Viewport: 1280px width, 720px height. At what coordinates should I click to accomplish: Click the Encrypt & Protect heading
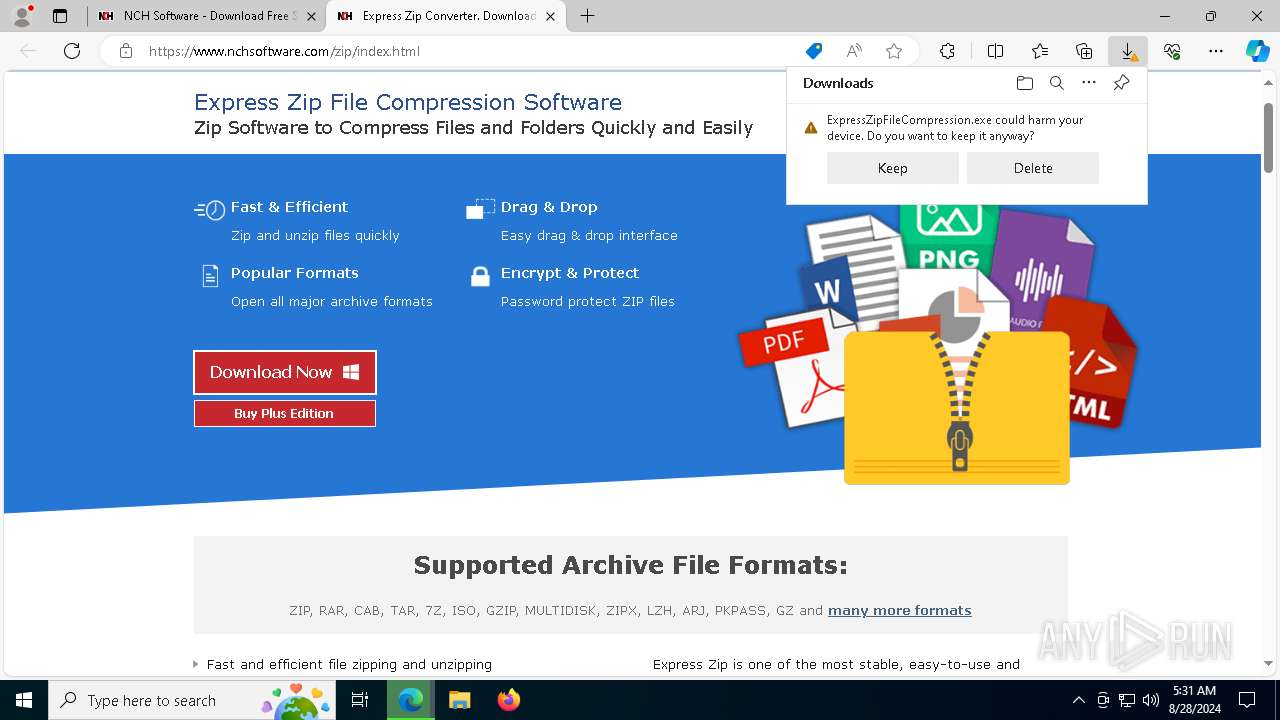coord(570,273)
